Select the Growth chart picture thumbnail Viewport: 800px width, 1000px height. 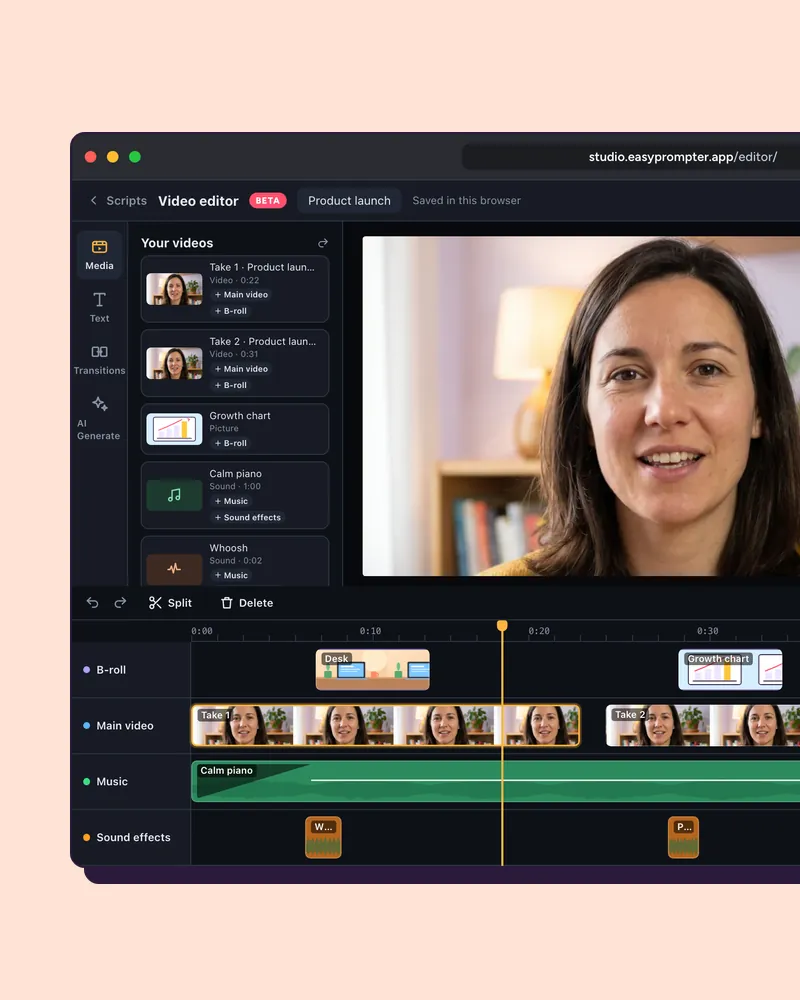(x=174, y=429)
